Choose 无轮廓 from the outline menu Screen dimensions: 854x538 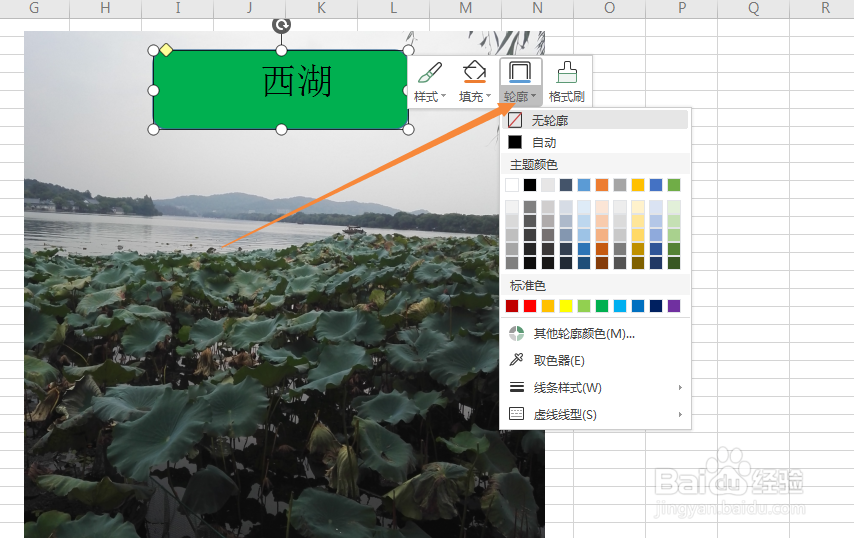[x=595, y=120]
